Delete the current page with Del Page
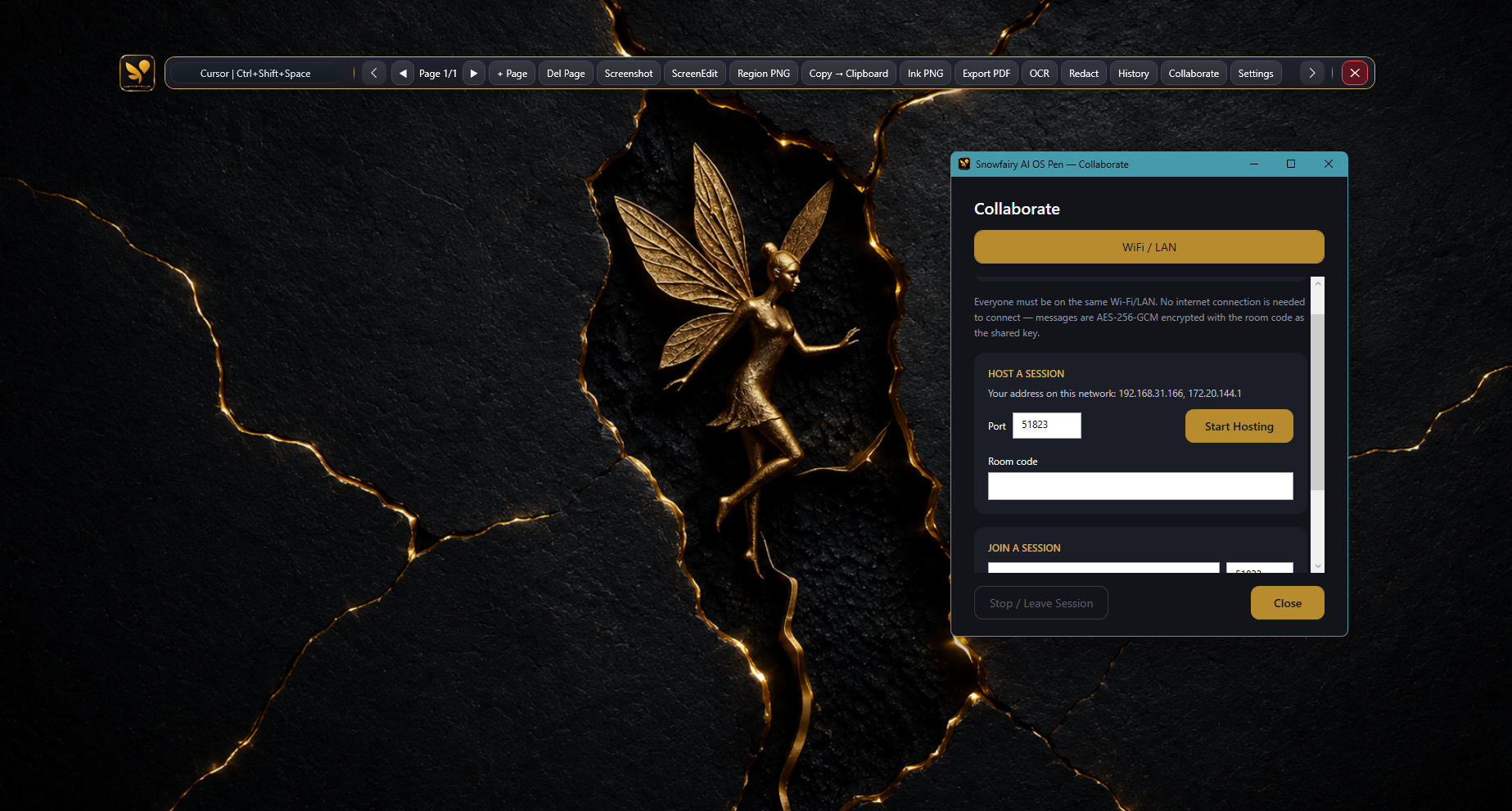Image resolution: width=1512 pixels, height=811 pixels. (x=566, y=73)
